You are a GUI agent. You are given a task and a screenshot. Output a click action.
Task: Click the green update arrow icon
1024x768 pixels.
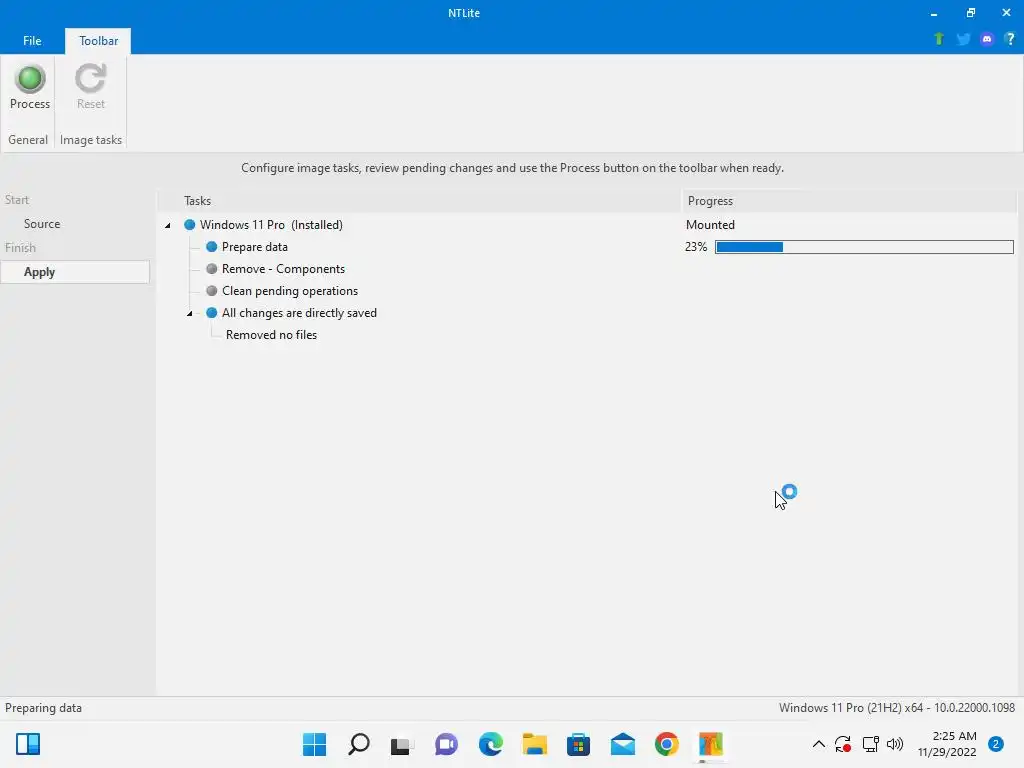point(938,39)
